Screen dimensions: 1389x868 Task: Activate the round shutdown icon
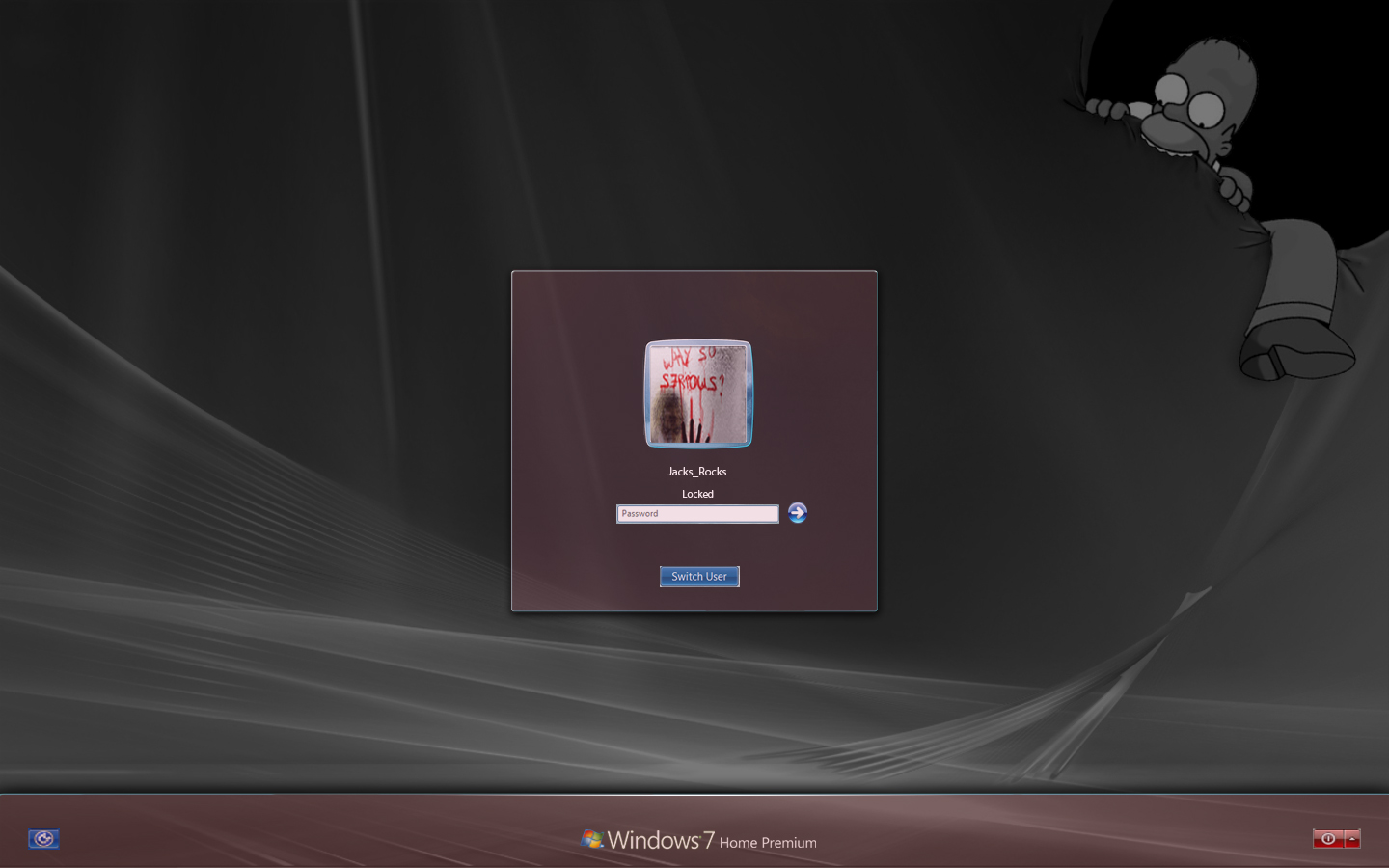tap(1328, 838)
